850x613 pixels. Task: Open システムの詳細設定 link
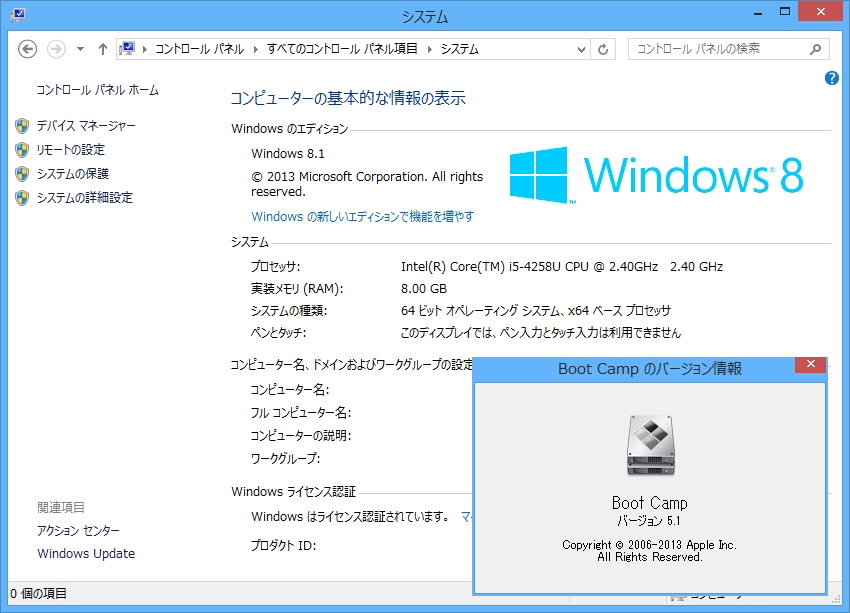(85, 197)
